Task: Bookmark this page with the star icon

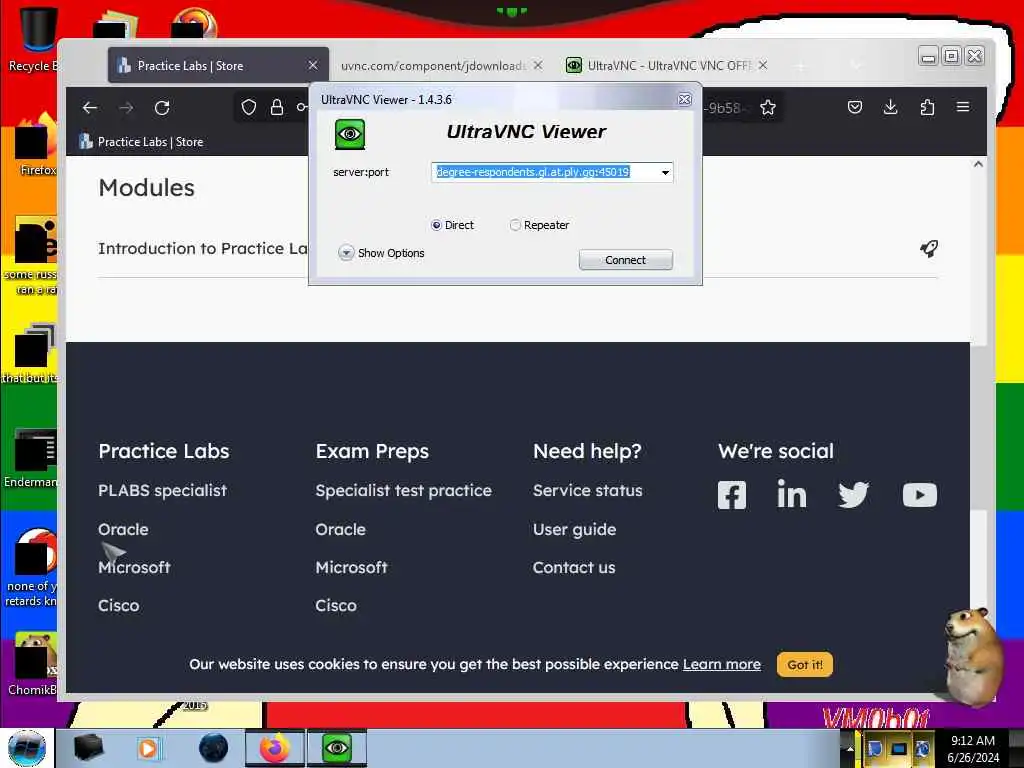Action: 768,107
